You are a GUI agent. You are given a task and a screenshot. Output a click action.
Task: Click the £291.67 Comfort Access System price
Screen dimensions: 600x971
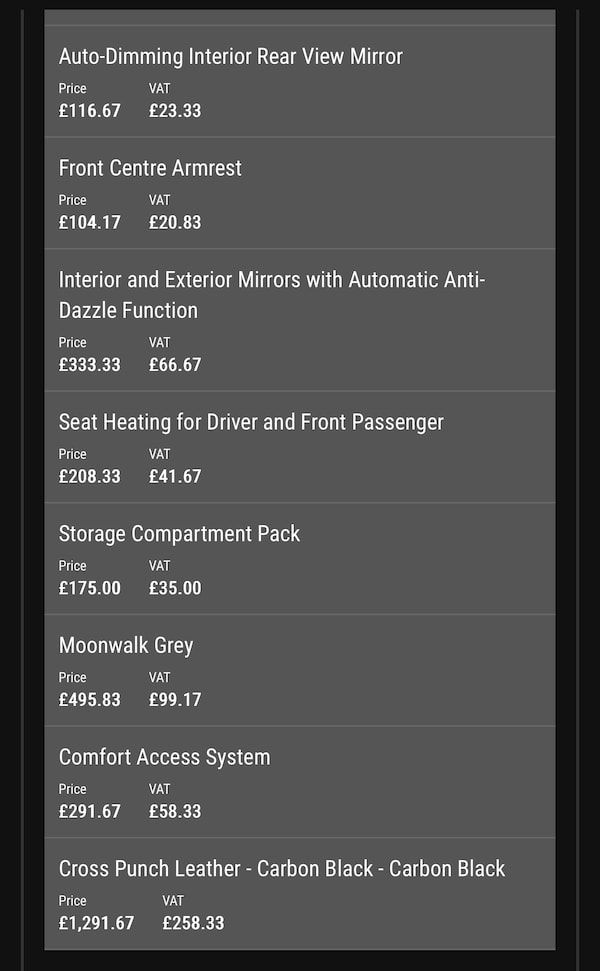(89, 811)
